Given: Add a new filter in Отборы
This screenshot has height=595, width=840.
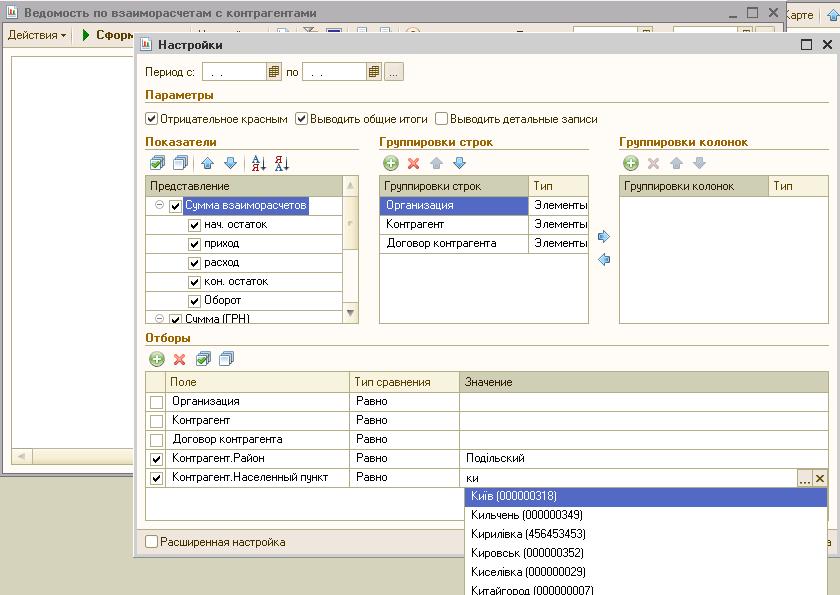Looking at the screenshot, I should point(156,359).
